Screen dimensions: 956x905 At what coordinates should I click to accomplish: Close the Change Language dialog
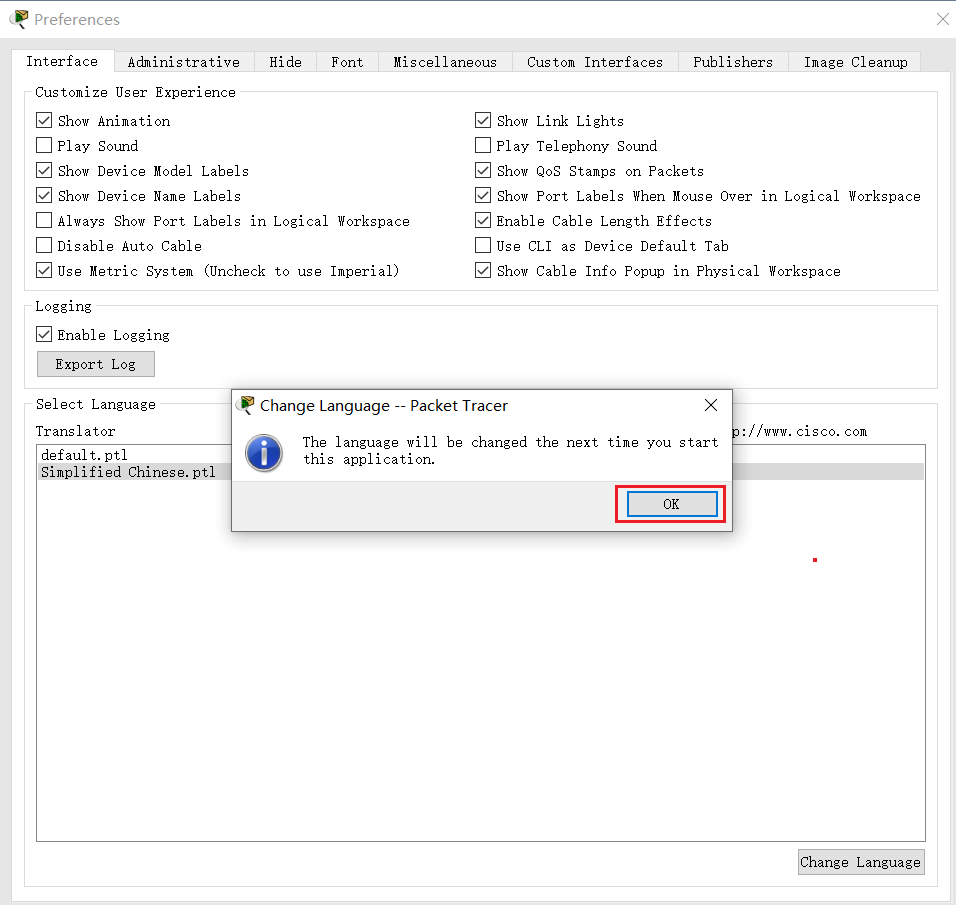[711, 405]
